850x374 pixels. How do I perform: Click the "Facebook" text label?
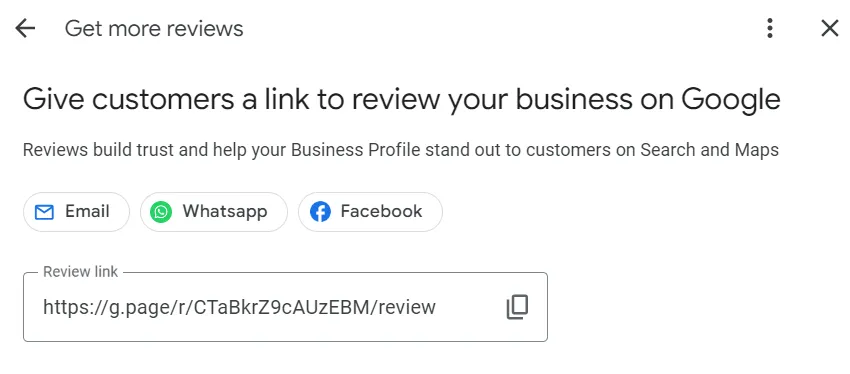coord(381,211)
